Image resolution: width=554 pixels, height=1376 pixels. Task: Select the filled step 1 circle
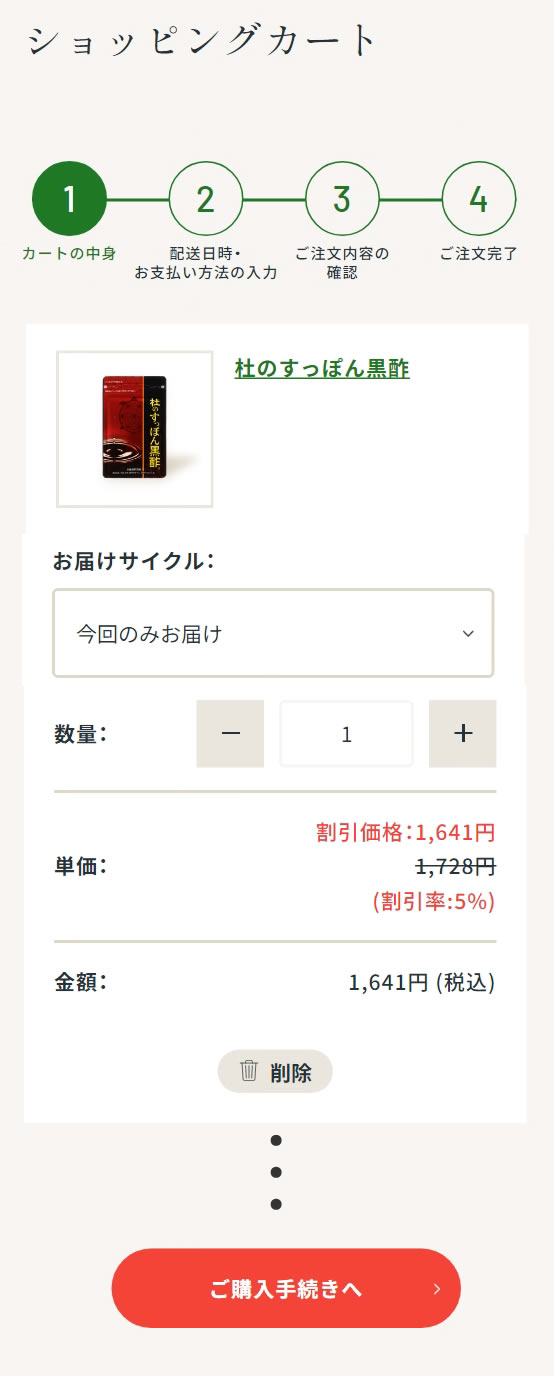click(x=69, y=199)
